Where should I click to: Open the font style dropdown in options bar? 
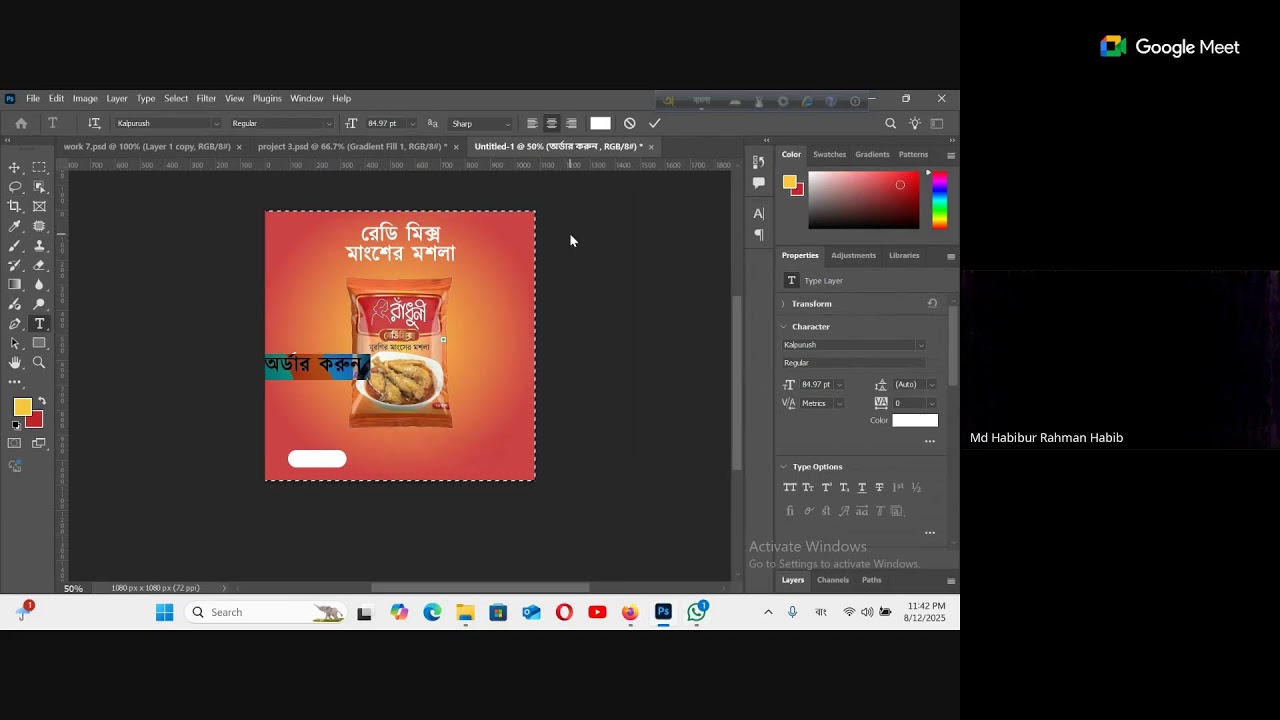328,124
